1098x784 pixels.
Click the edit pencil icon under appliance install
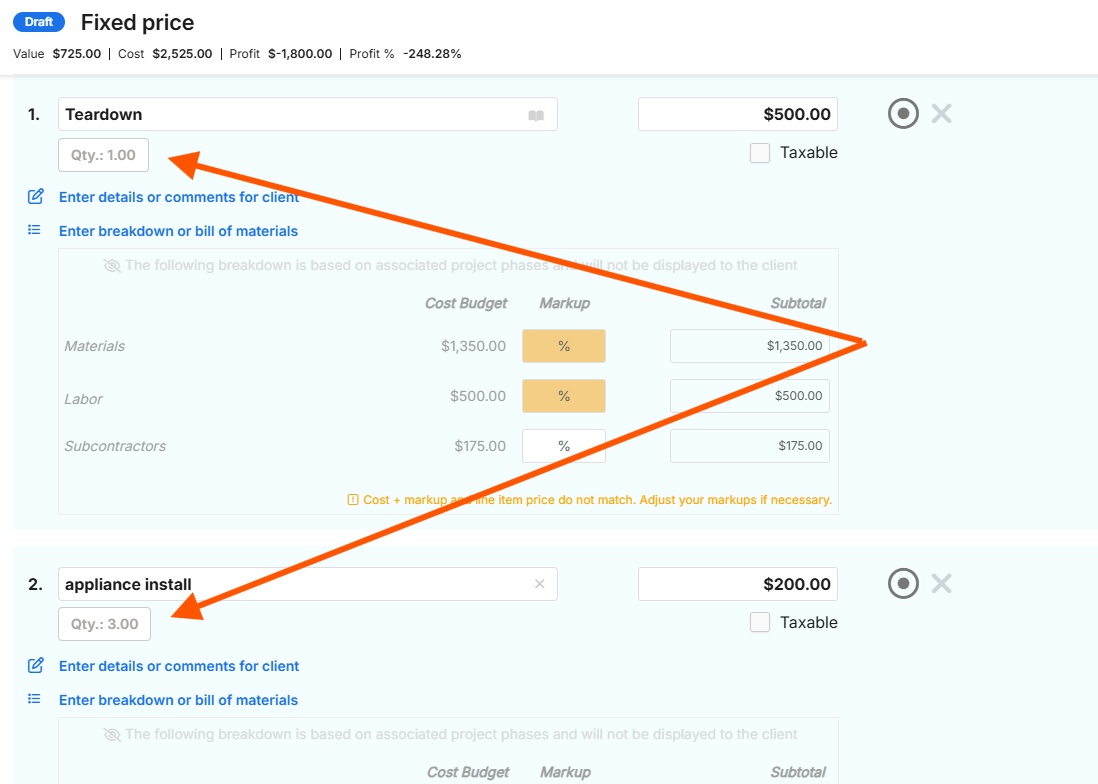pos(35,666)
